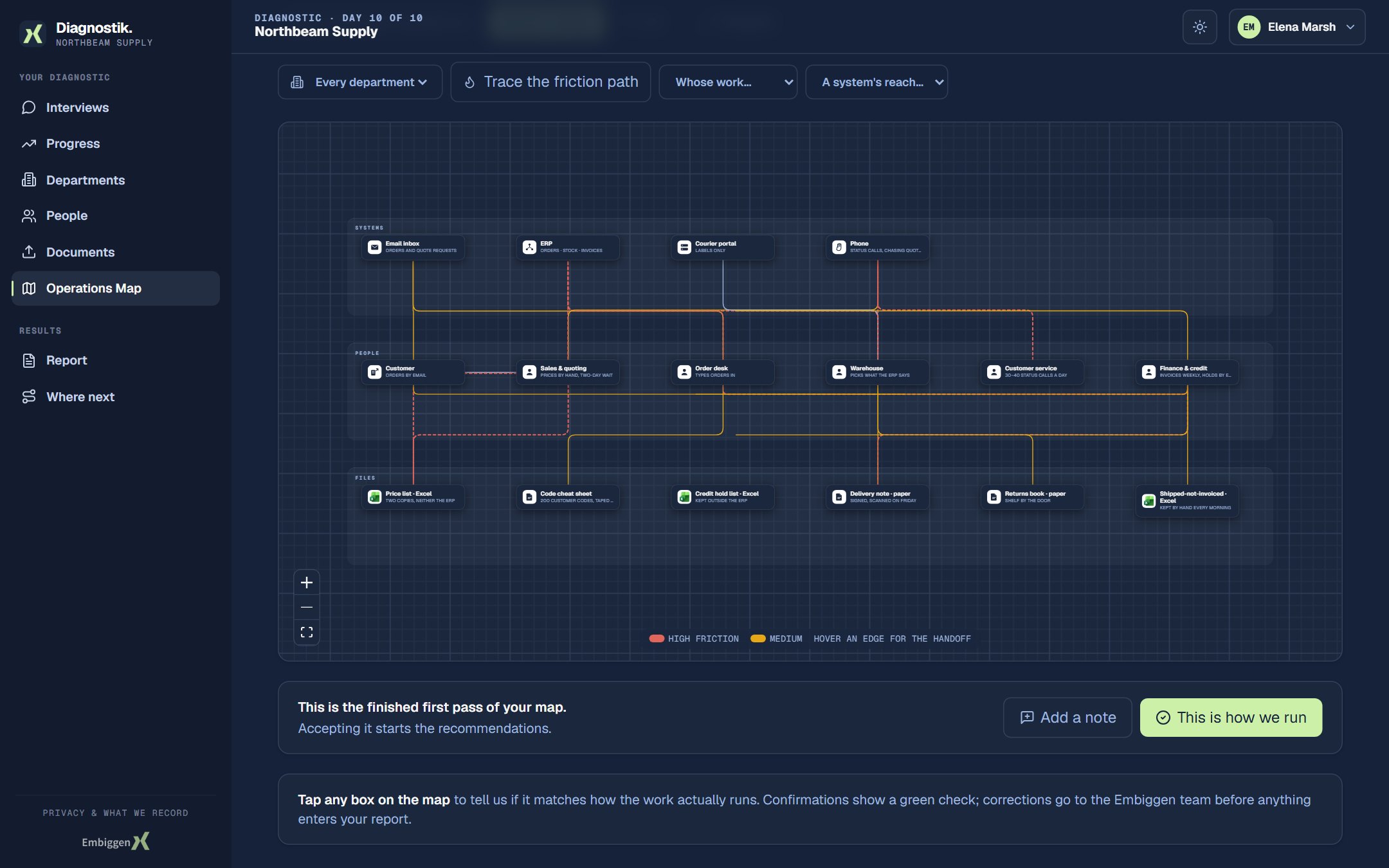
Task: Select the Customer service node
Action: [x=1033, y=372]
